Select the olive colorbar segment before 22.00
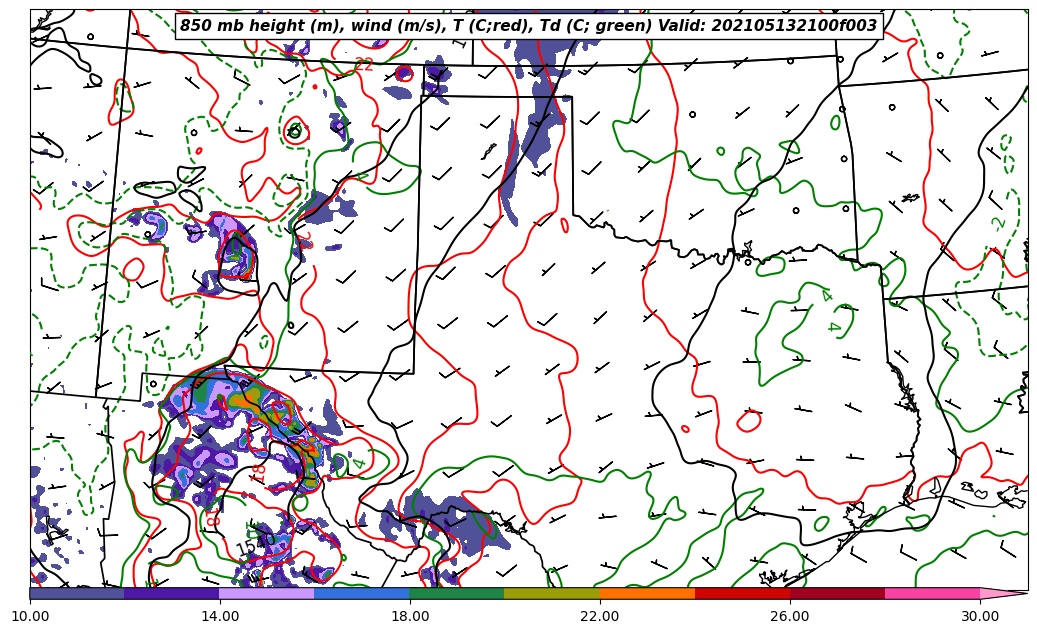 tap(552, 593)
